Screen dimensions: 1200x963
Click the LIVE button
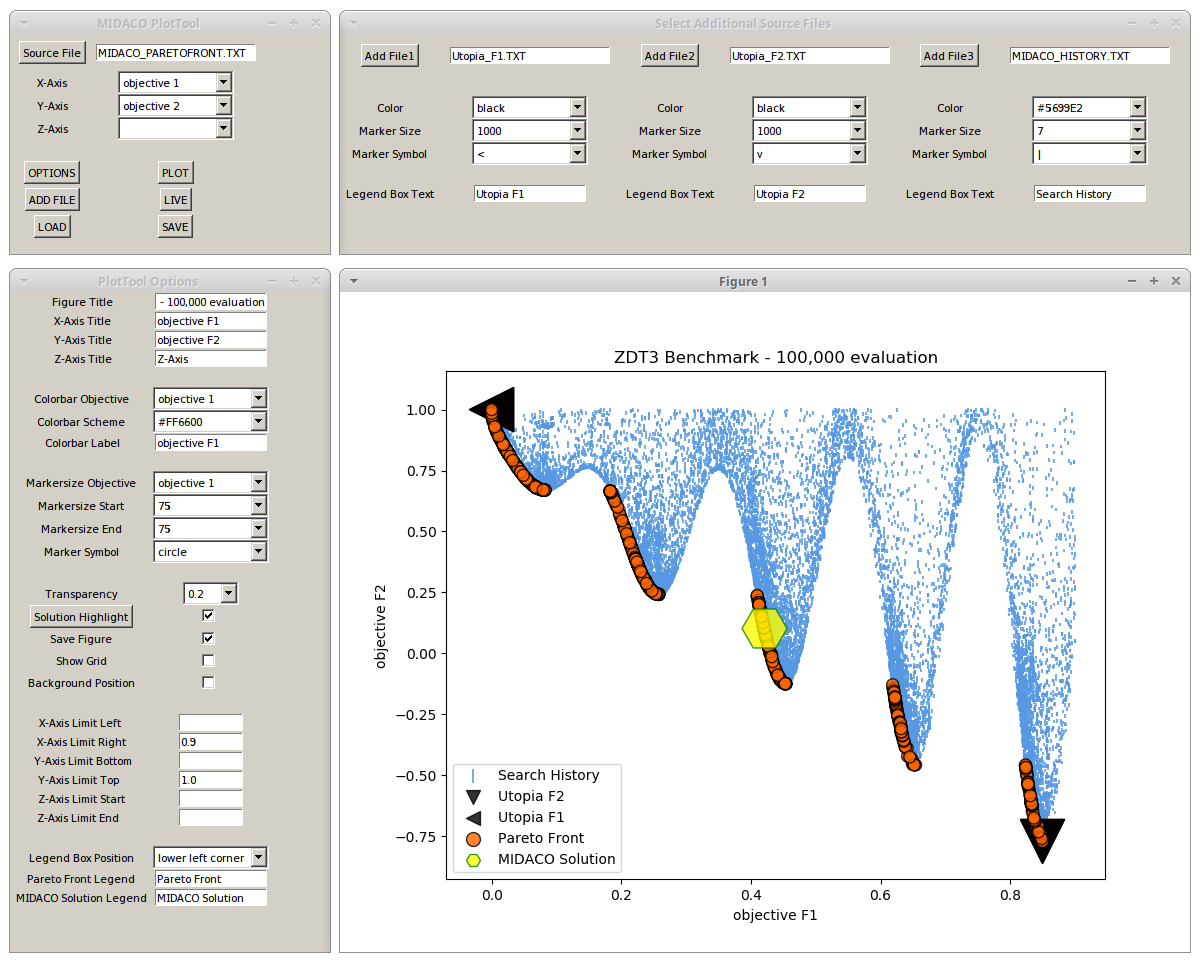[175, 200]
